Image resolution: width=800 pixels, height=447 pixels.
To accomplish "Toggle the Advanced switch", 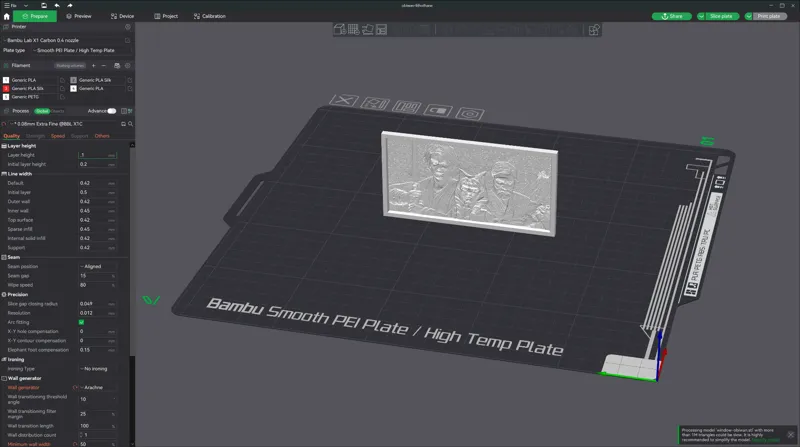I will (x=111, y=111).
